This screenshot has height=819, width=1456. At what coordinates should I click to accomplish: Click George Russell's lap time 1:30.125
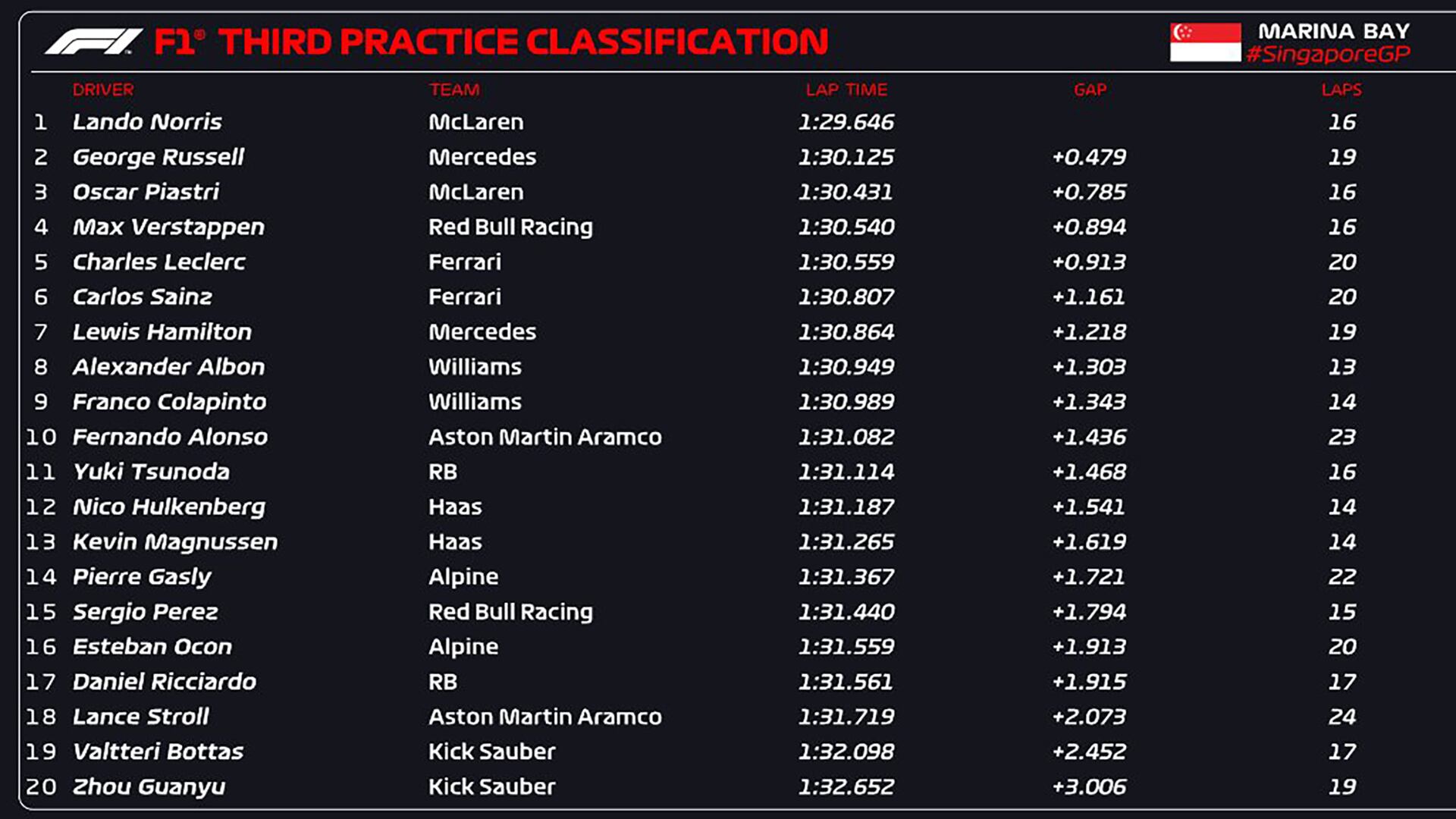coord(846,157)
